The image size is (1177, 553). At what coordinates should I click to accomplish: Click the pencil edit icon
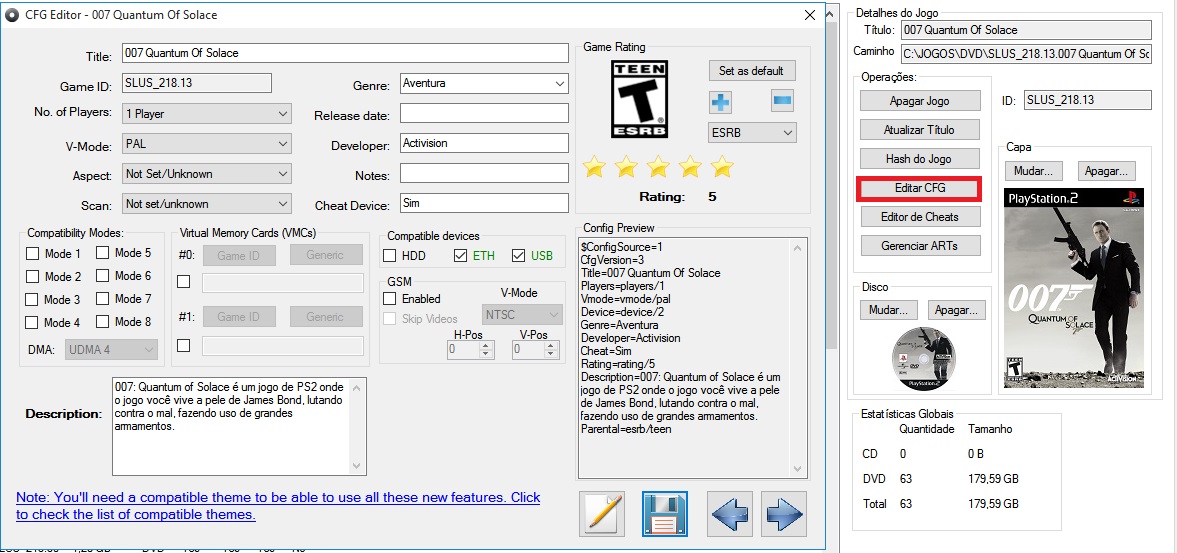pyautogui.click(x=602, y=514)
